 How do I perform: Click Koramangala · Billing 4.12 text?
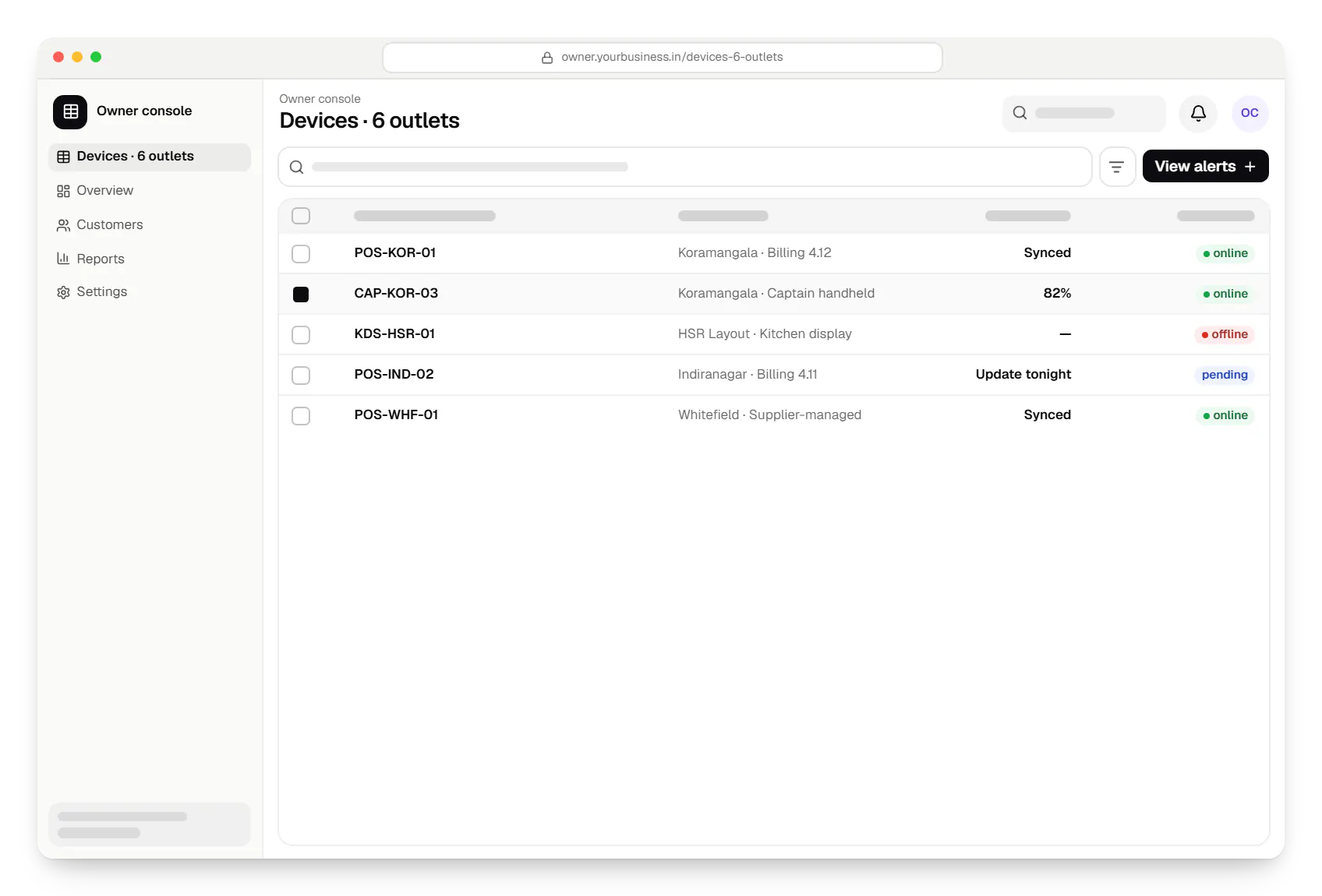(x=755, y=253)
